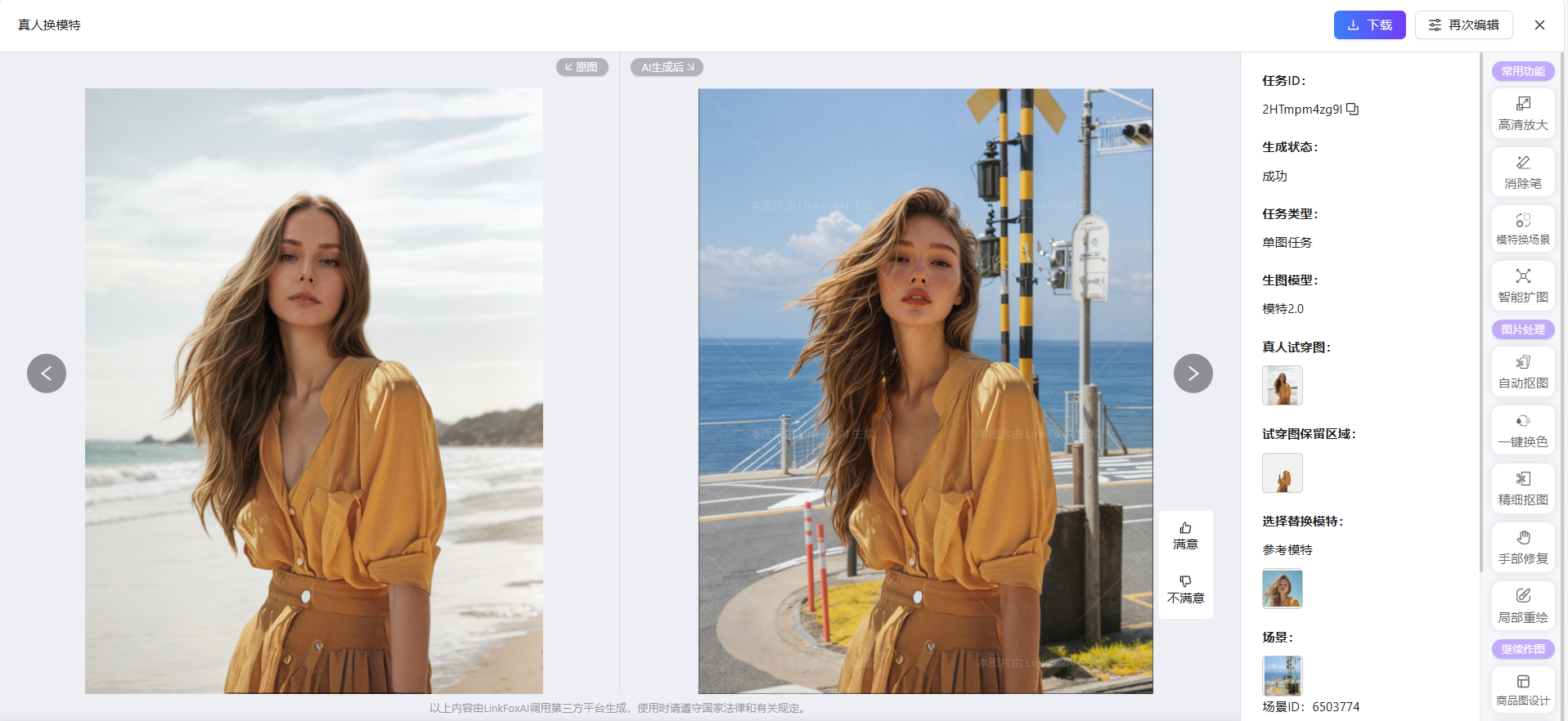1568x721 pixels.
Task: Open the 高清放大 upscale tool
Action: point(1523,114)
